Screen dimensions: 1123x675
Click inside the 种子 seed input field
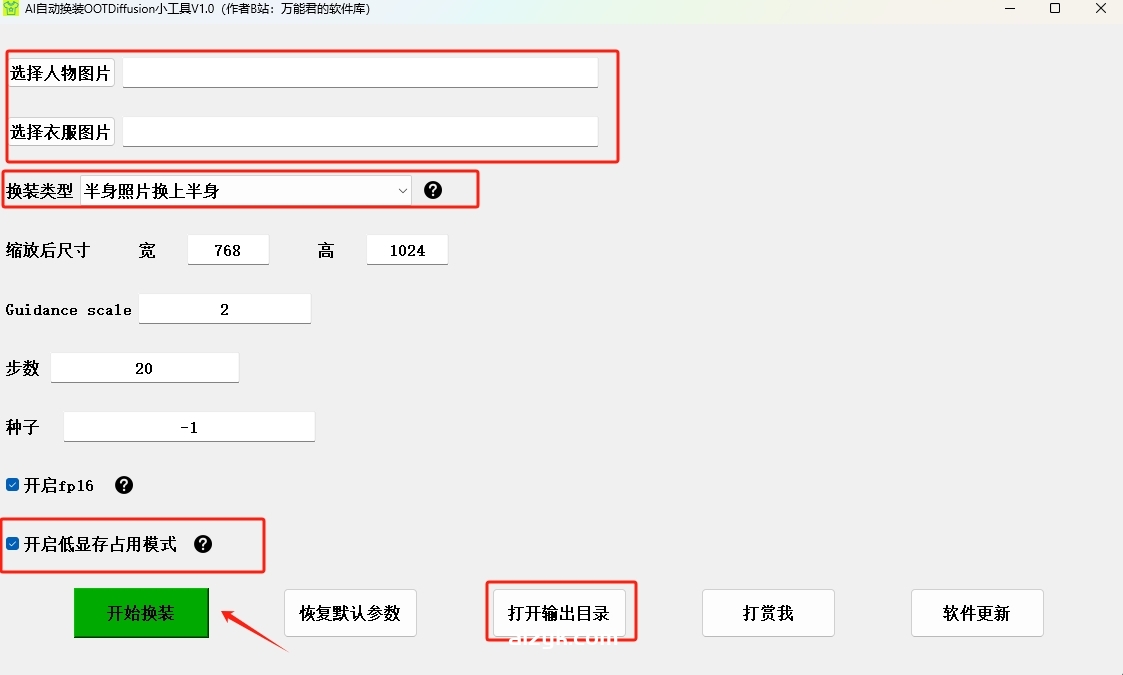tap(188, 426)
